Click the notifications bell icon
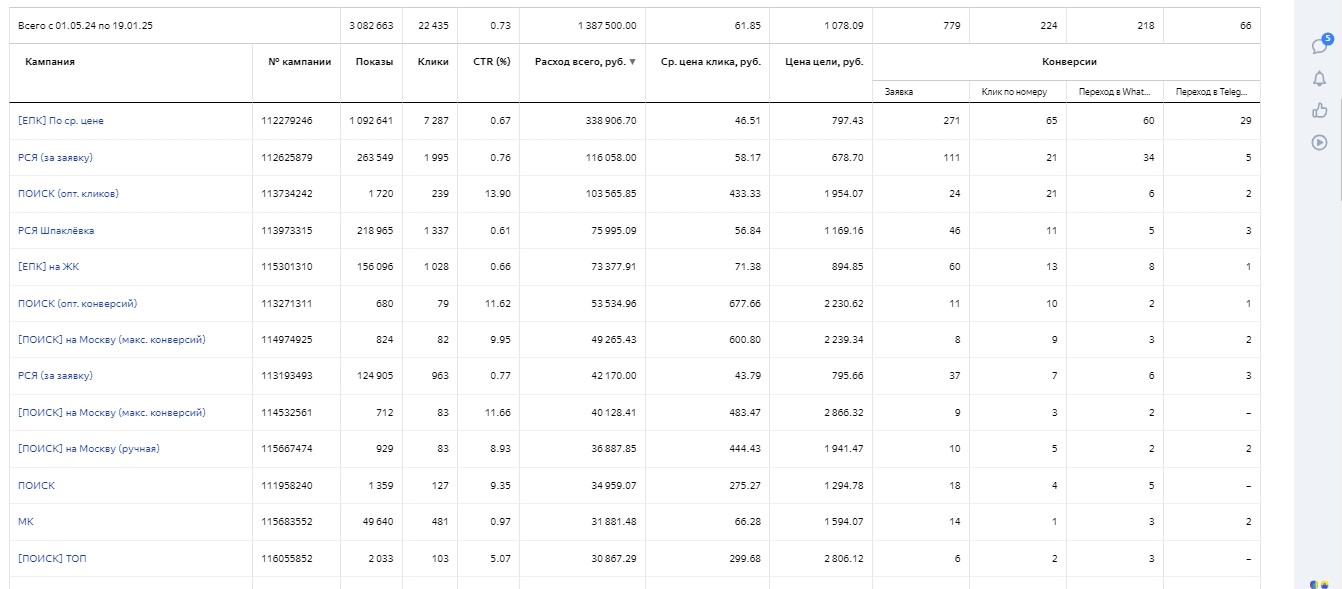This screenshot has width=1342, height=589. coord(1319,79)
